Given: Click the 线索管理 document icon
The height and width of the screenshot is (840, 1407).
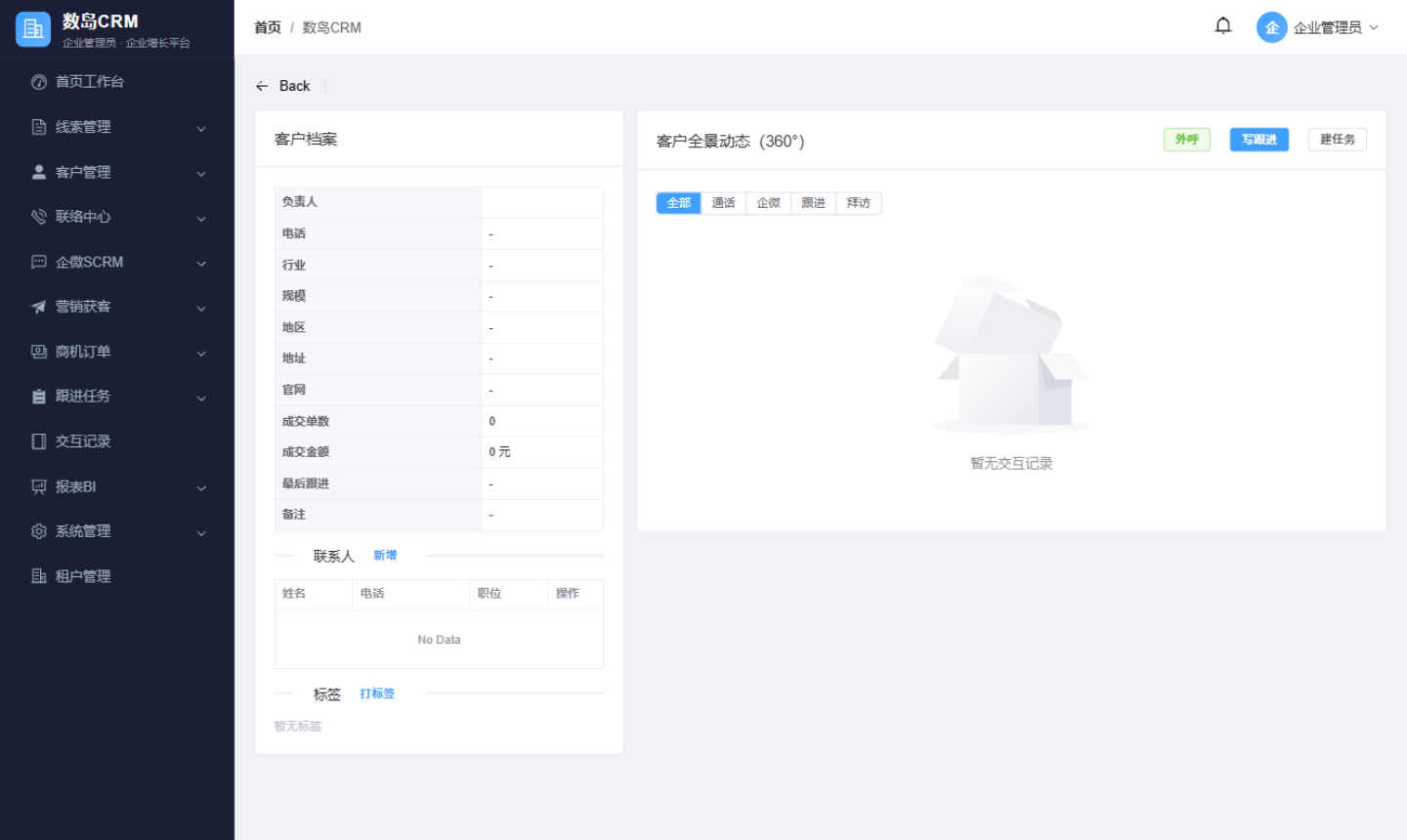Looking at the screenshot, I should coord(39,127).
